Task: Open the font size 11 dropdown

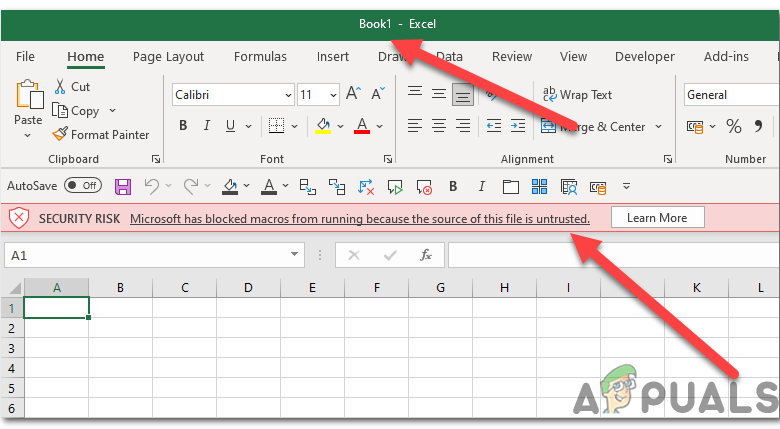Action: pyautogui.click(x=333, y=95)
